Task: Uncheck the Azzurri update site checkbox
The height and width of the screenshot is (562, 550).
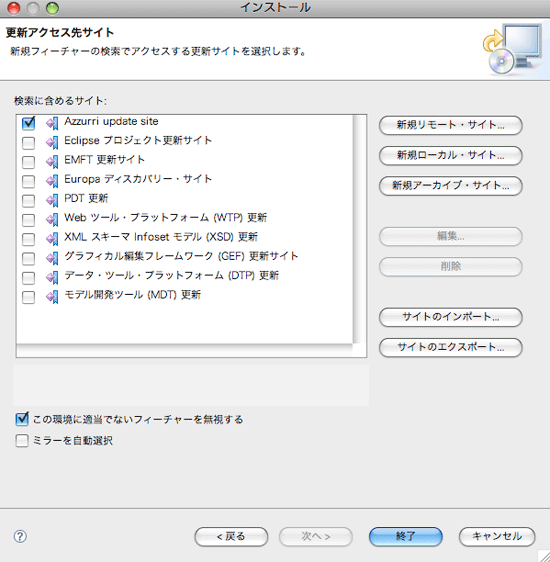Action: tap(28, 123)
